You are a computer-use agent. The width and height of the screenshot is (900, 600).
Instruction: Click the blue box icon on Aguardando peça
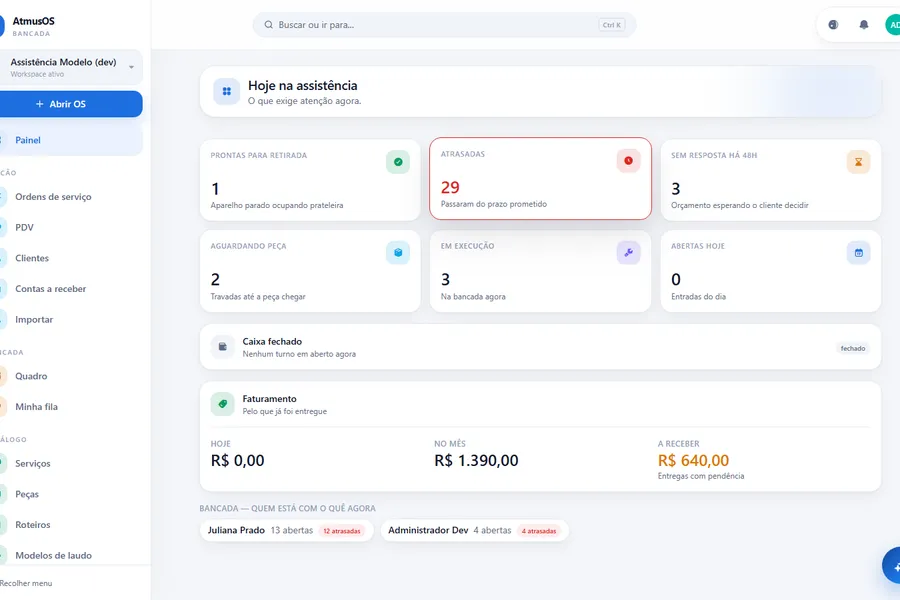(x=398, y=253)
